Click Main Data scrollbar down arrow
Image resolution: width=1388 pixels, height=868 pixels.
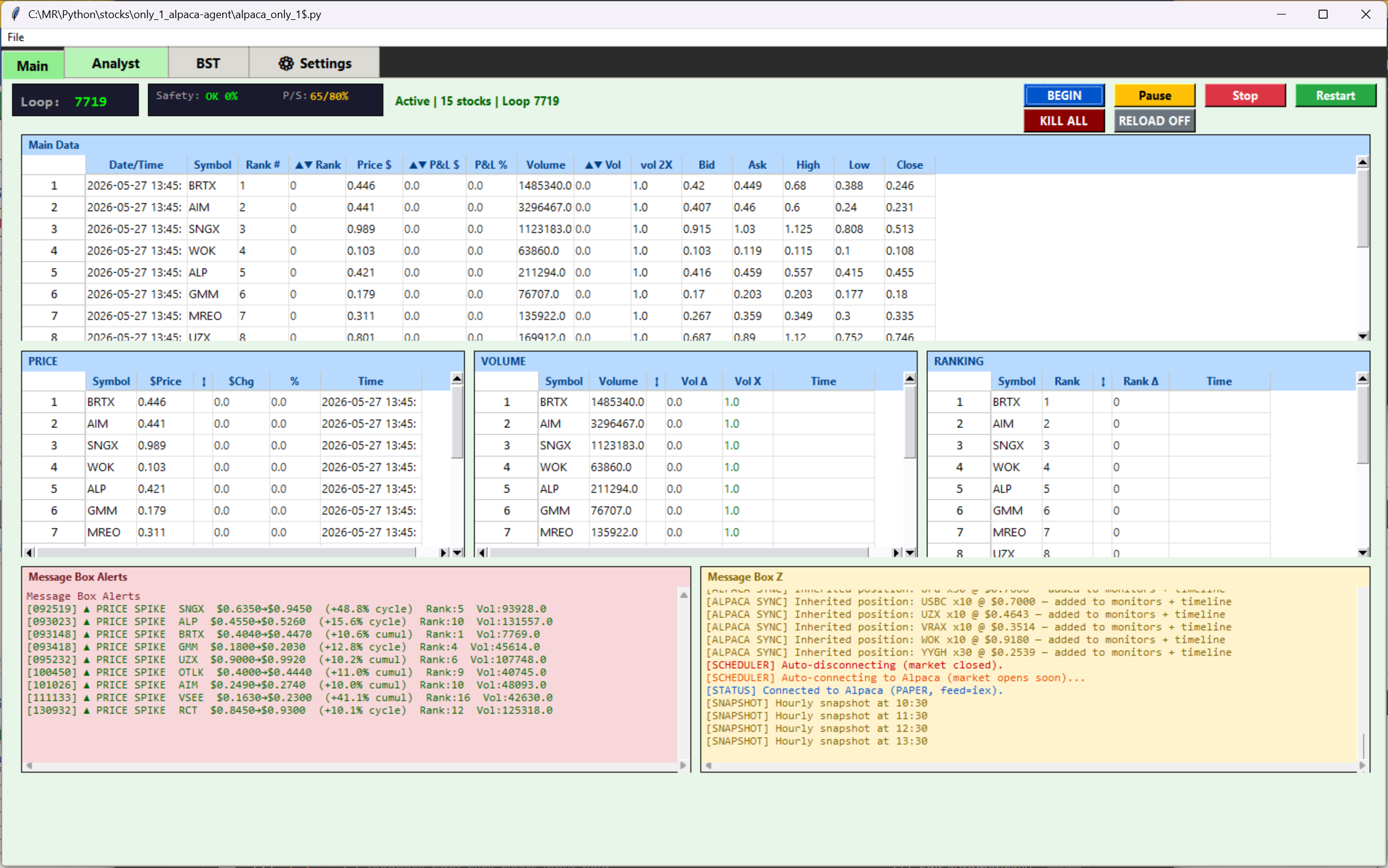coord(1363,336)
